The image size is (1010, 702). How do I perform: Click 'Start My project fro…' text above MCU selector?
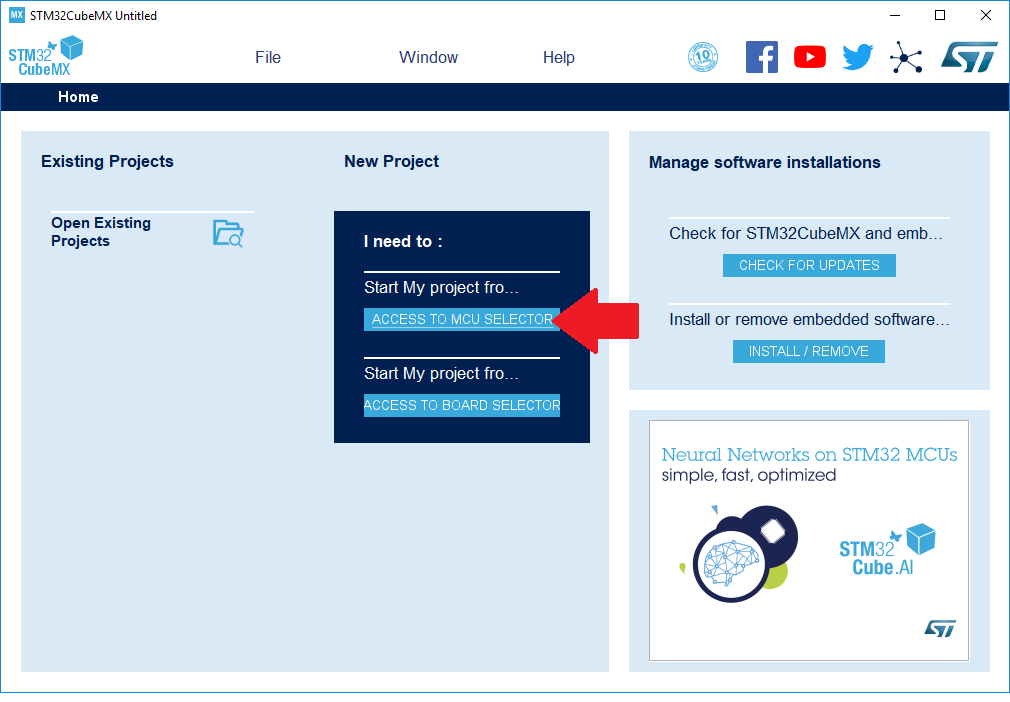pos(441,287)
